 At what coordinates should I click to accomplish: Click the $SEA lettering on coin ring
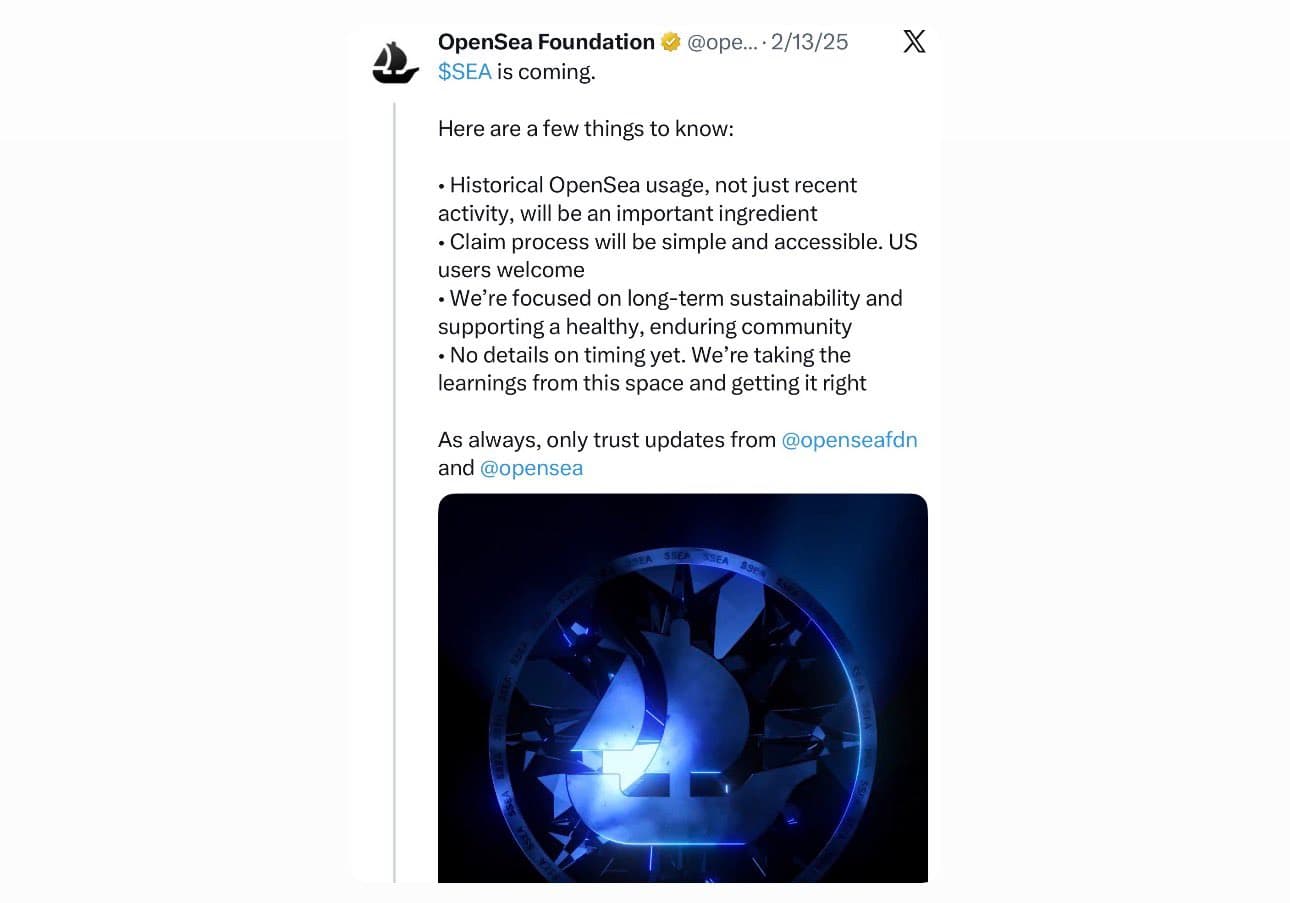pyautogui.click(x=716, y=559)
